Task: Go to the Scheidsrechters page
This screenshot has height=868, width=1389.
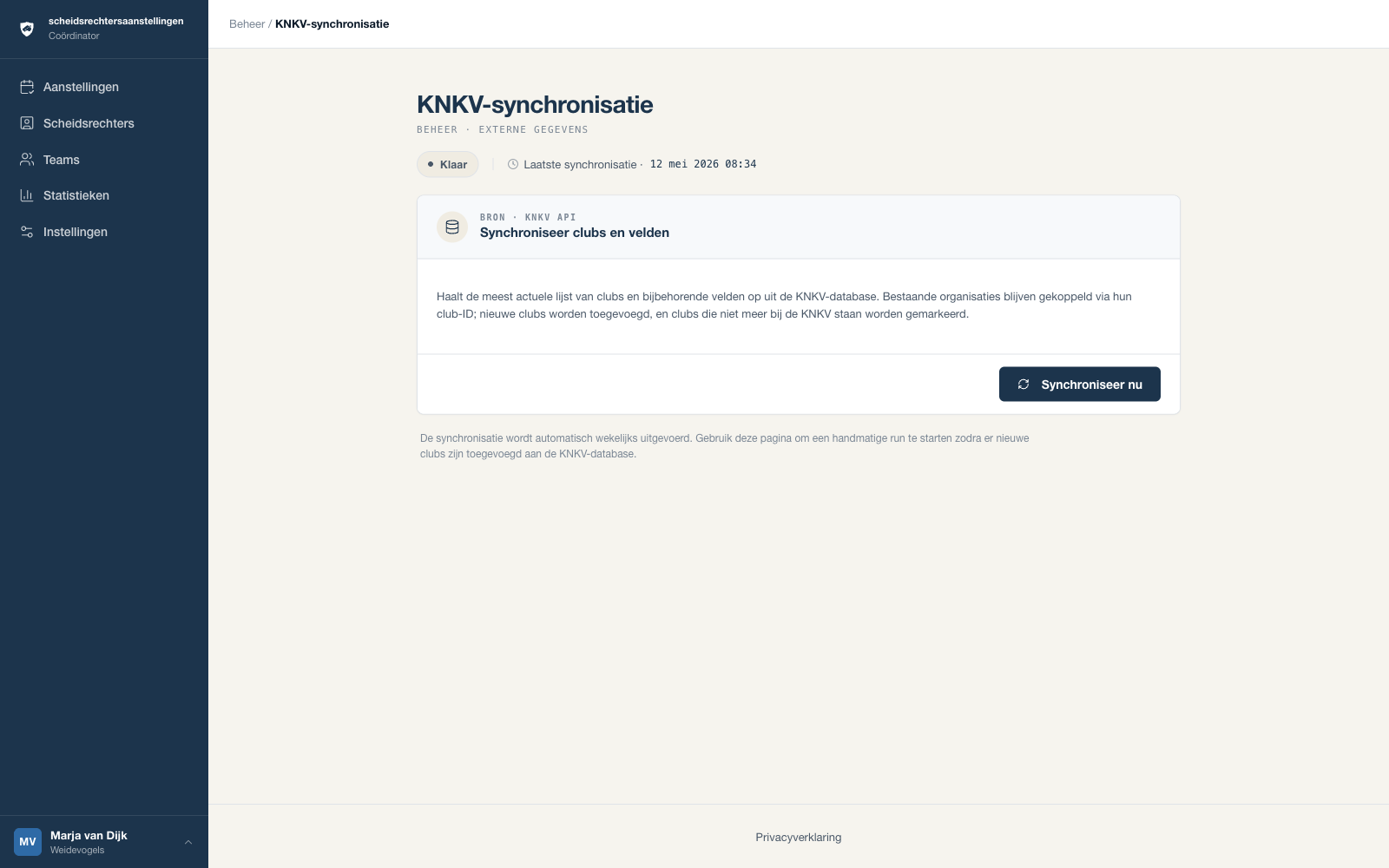Action: (x=104, y=123)
